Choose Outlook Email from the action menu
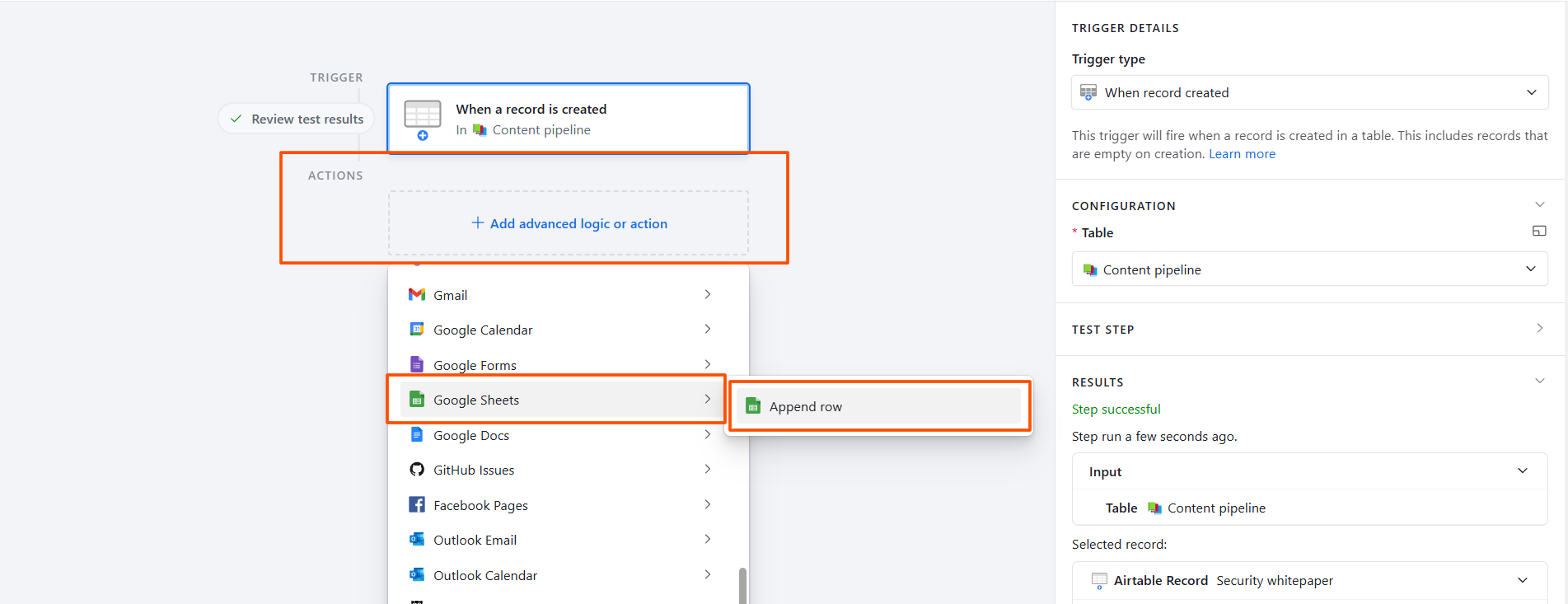Viewport: 1568px width, 604px height. click(559, 539)
